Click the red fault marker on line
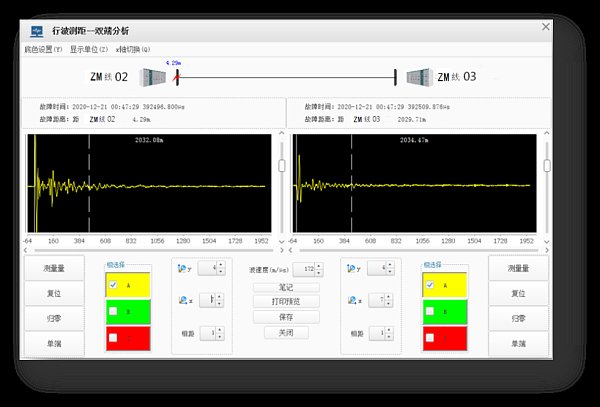Viewport: 600px width, 407px height. pyautogui.click(x=178, y=75)
